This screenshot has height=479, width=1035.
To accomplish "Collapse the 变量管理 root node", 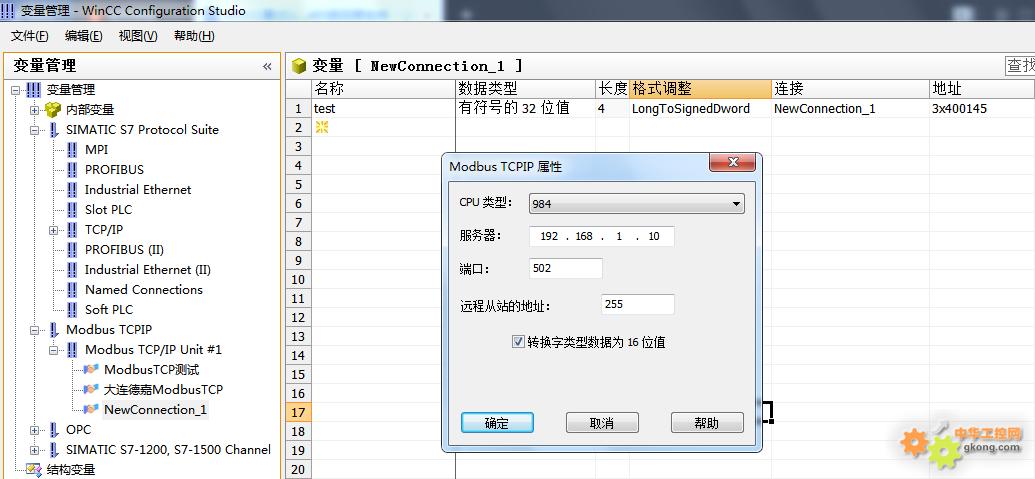I will [x=16, y=90].
